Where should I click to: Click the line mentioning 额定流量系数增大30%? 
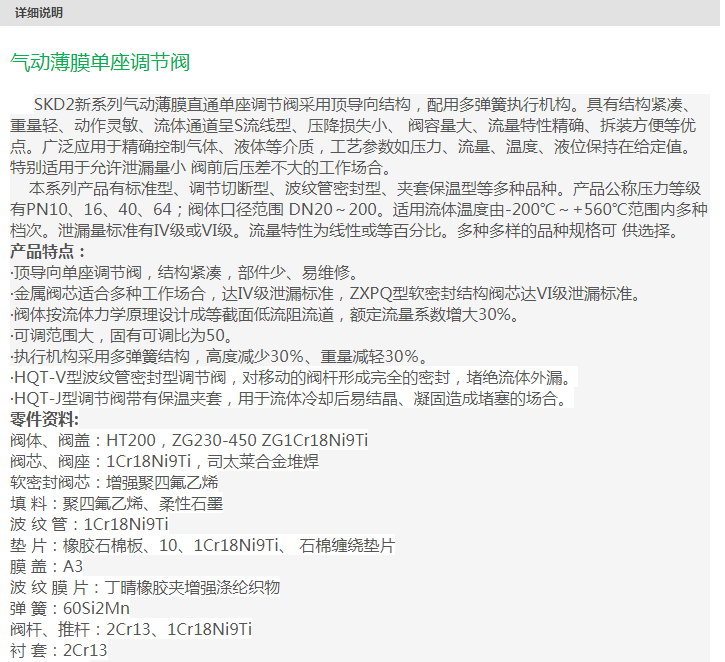point(264,315)
